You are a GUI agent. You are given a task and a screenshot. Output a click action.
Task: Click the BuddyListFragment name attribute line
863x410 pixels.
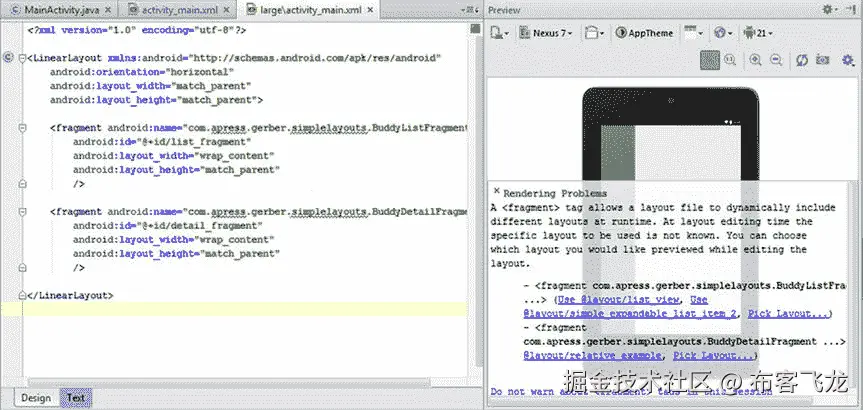259,128
